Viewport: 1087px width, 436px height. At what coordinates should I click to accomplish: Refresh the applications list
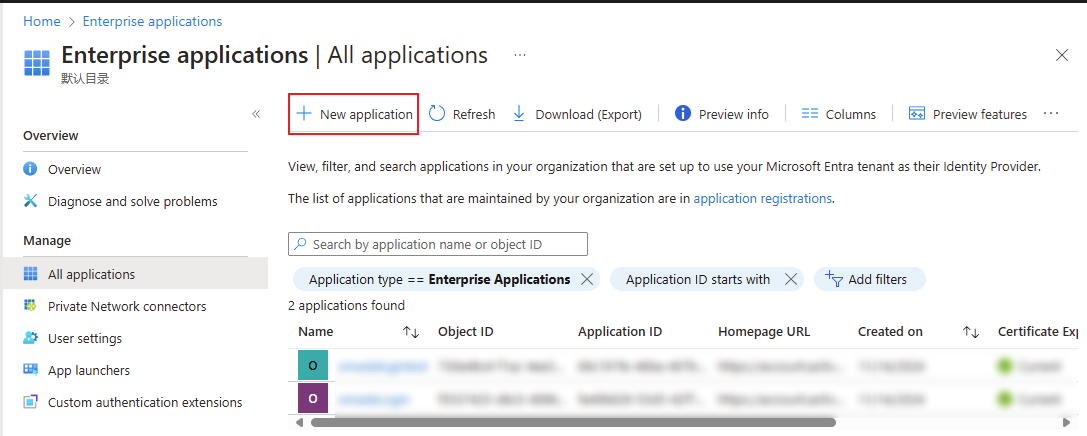(462, 114)
